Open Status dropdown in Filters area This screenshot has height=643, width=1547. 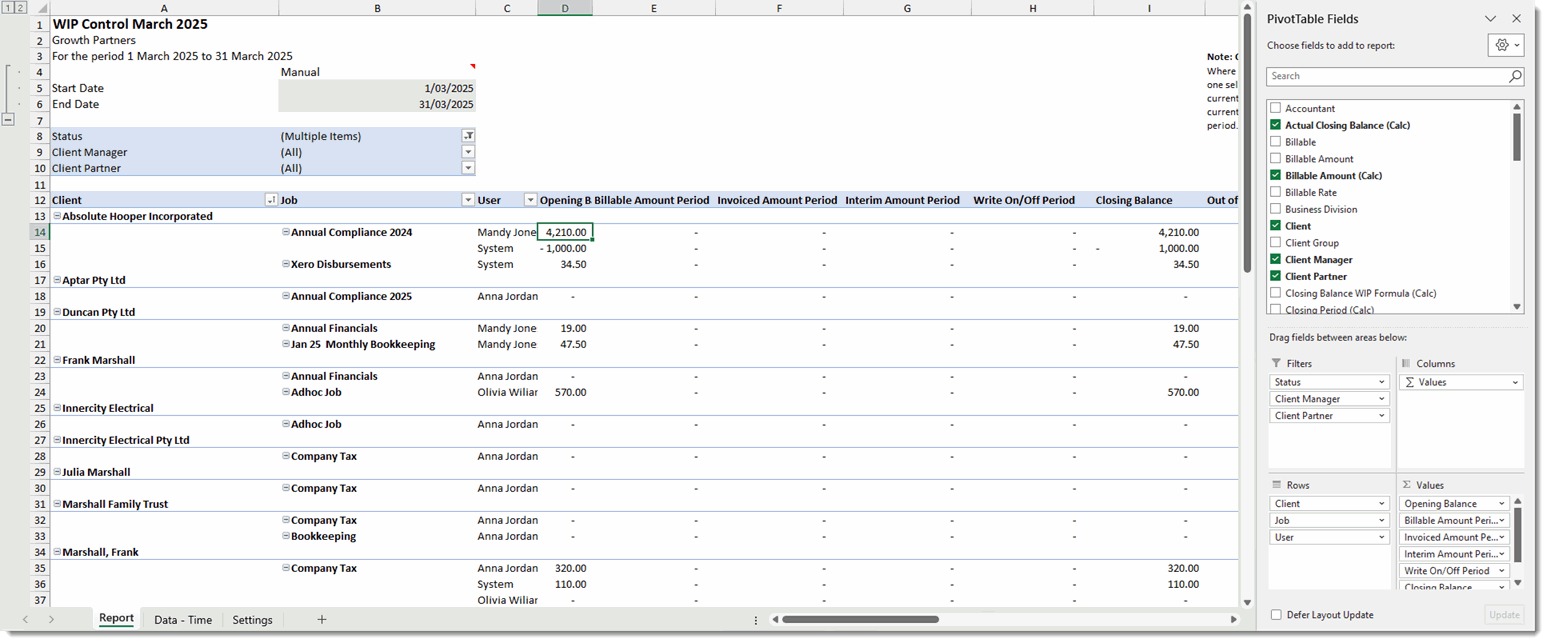pos(1382,382)
